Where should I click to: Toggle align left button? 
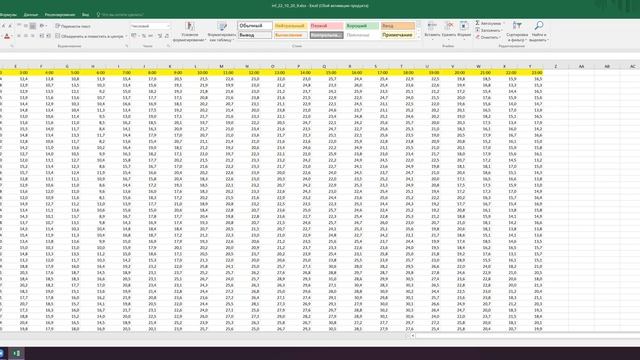pos(19,36)
